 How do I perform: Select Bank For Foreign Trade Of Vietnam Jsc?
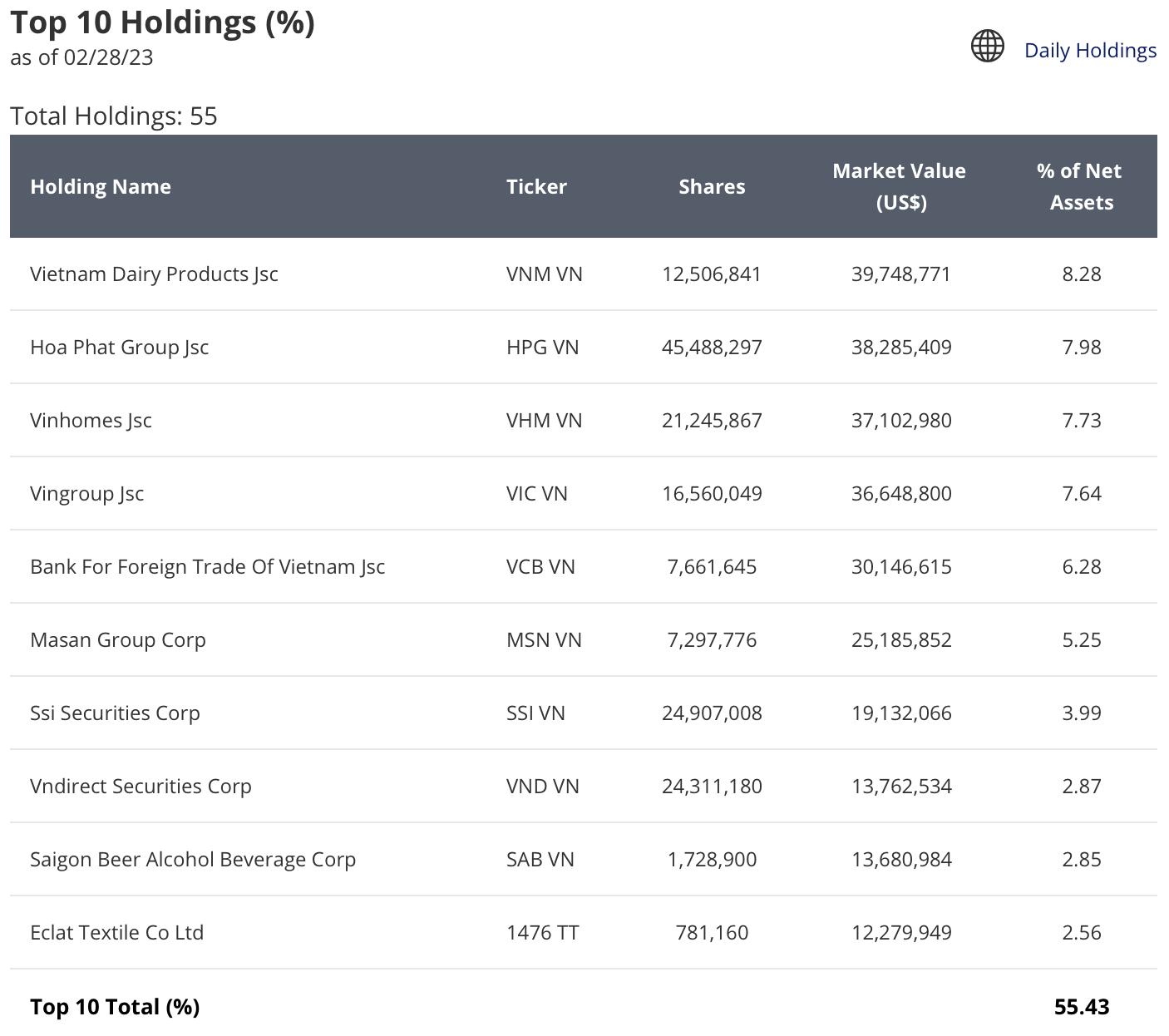pyautogui.click(x=207, y=566)
